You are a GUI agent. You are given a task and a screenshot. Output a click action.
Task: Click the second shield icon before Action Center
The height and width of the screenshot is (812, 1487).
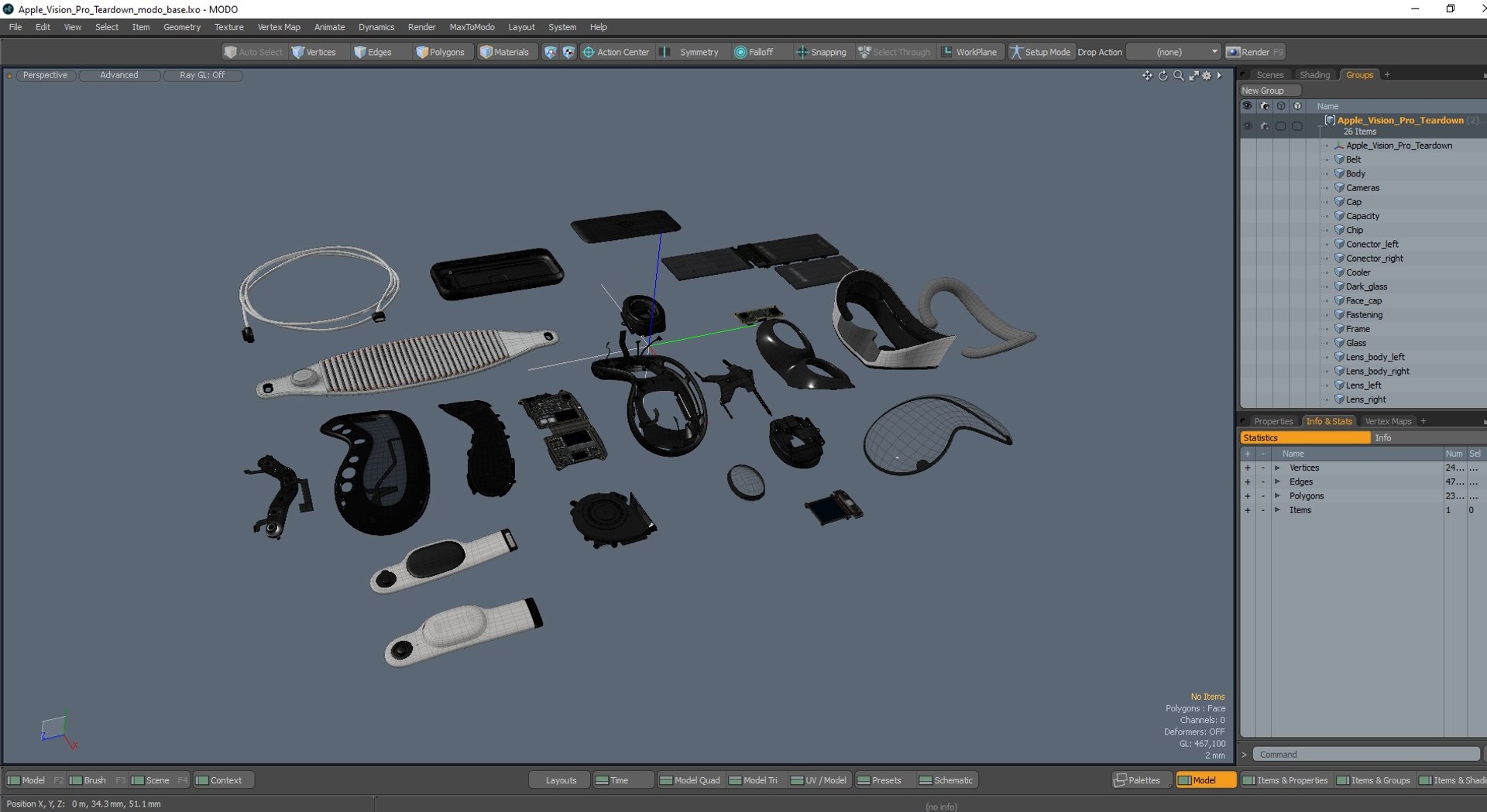tap(568, 52)
